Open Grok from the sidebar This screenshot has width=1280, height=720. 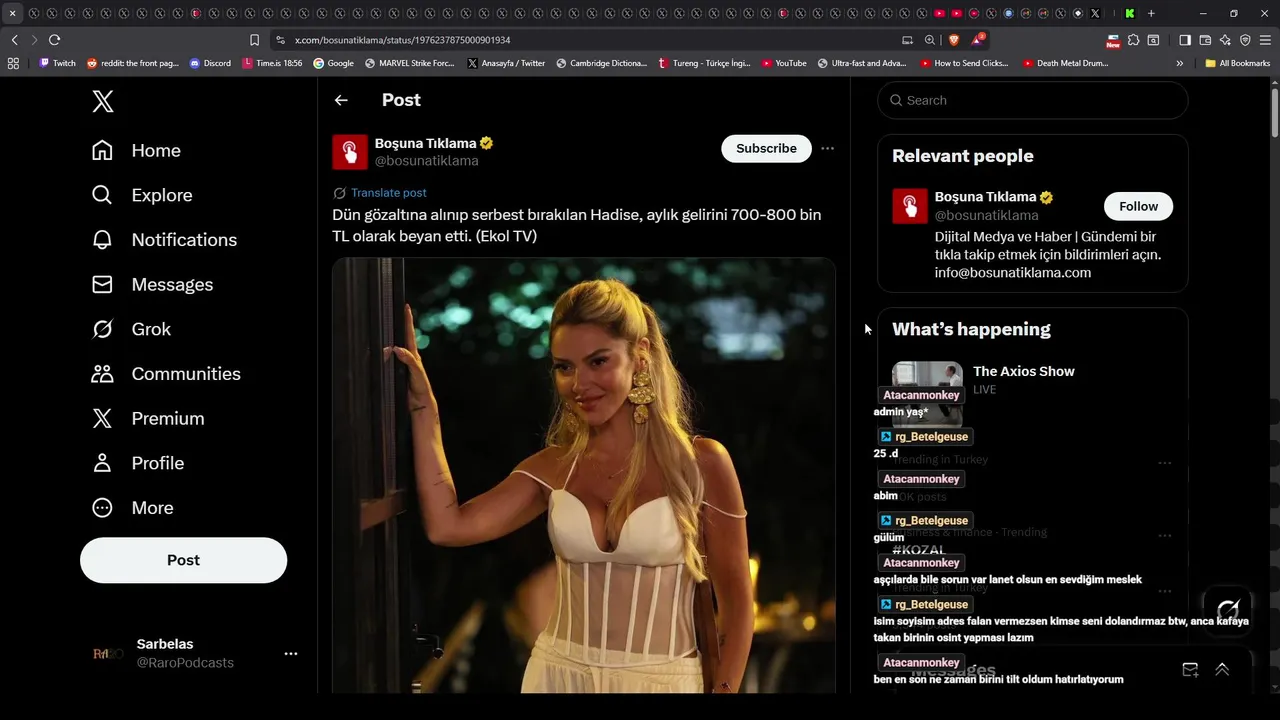pyautogui.click(x=131, y=329)
